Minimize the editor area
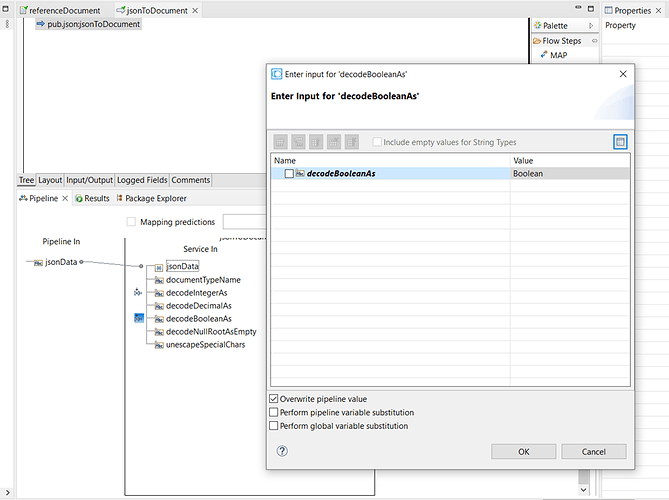 coord(578,8)
